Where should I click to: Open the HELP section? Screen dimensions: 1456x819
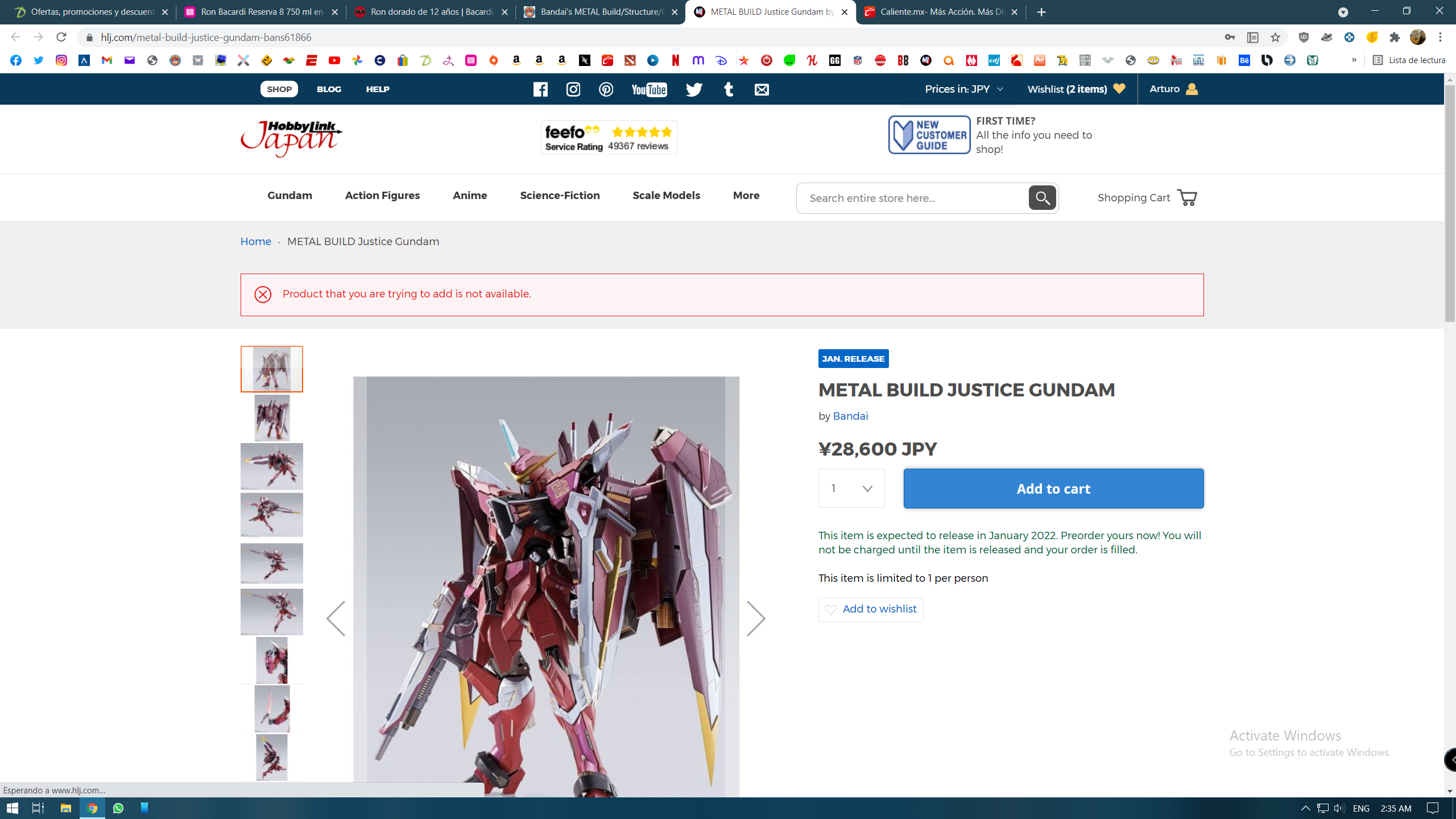378,89
